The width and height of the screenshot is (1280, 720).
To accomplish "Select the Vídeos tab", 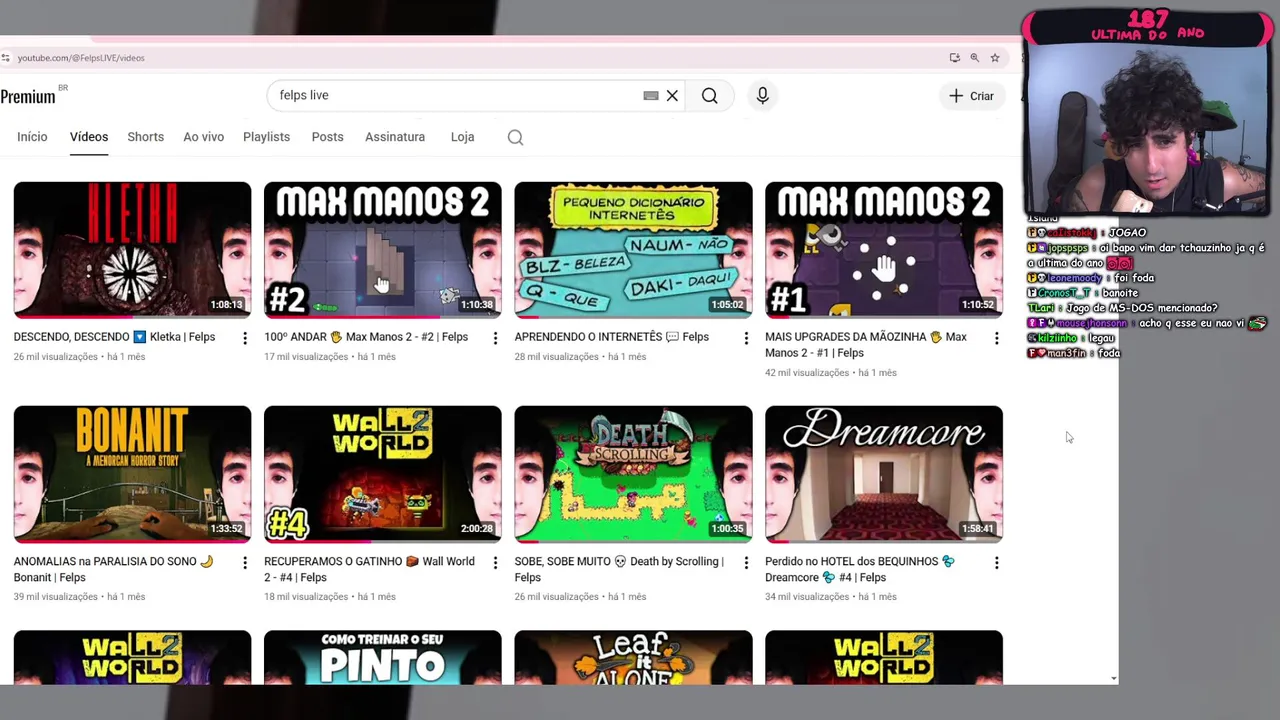I will 89,137.
